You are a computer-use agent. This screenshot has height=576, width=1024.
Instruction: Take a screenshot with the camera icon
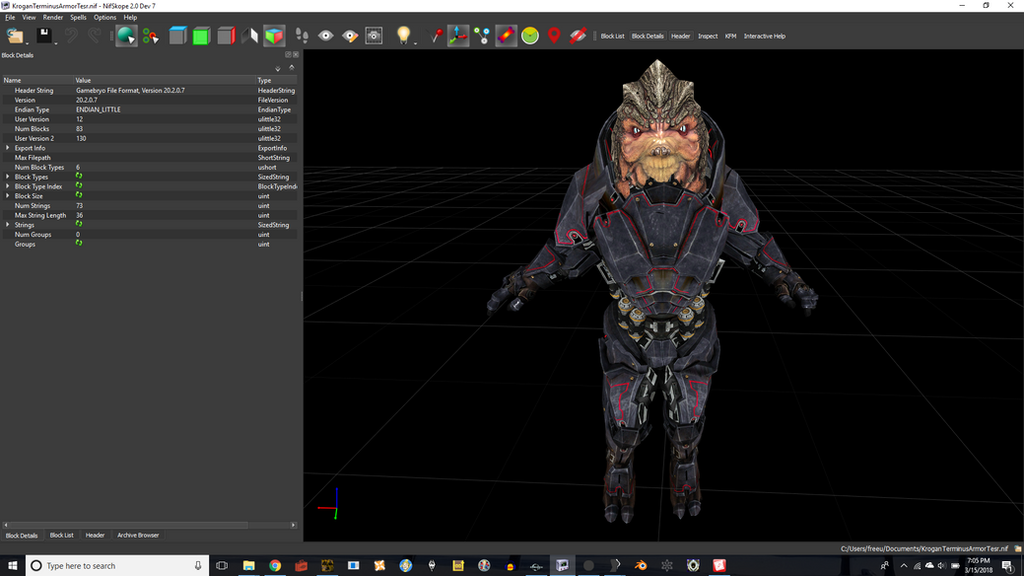[374, 36]
